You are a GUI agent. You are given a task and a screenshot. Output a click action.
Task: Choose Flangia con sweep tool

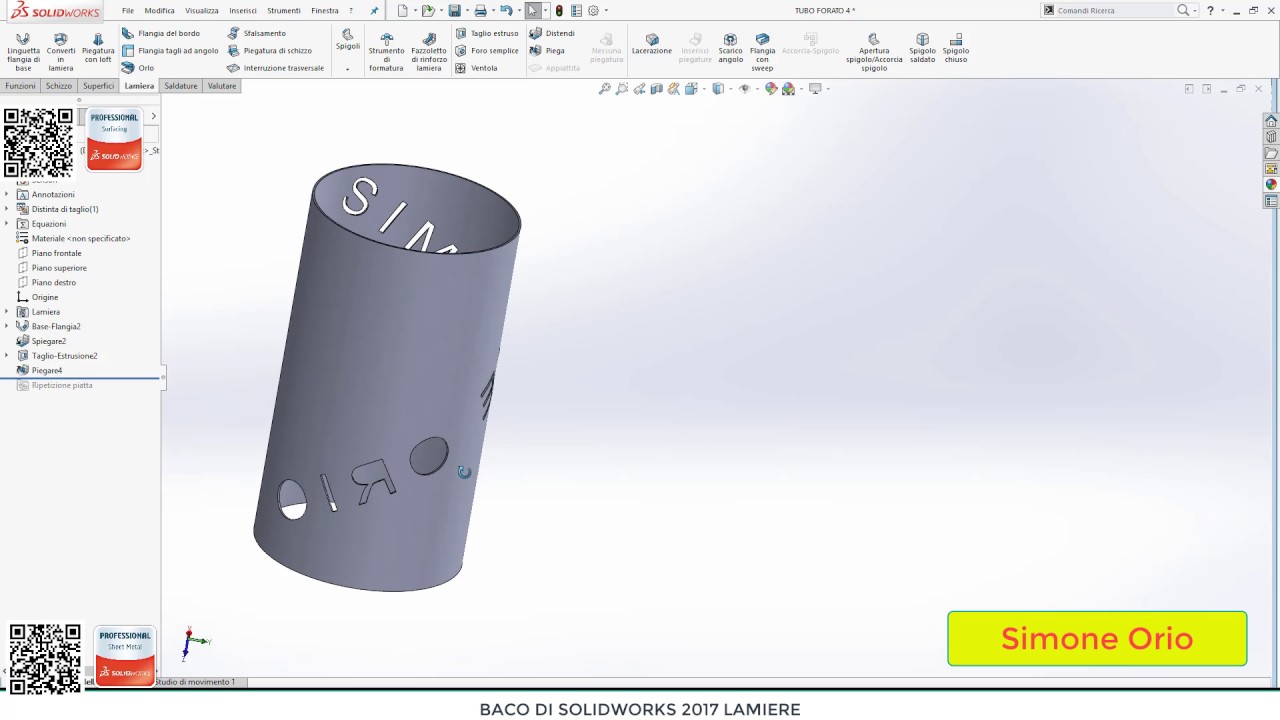(x=762, y=51)
